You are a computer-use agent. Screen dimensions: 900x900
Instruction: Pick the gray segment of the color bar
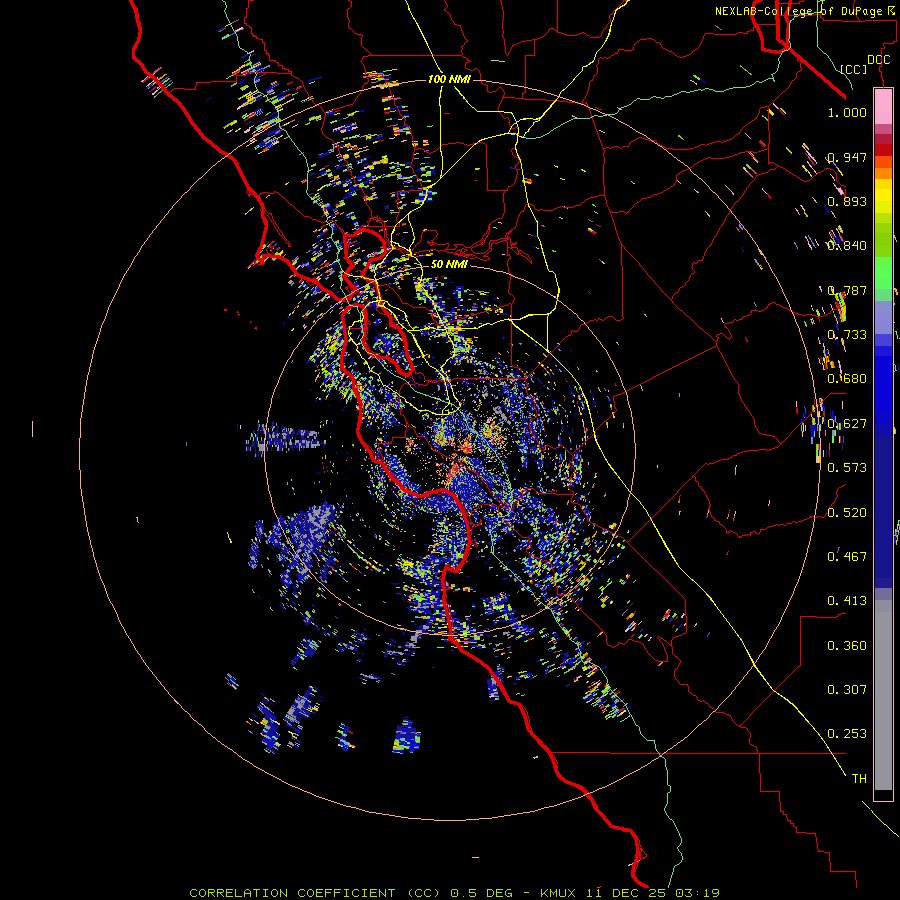883,695
